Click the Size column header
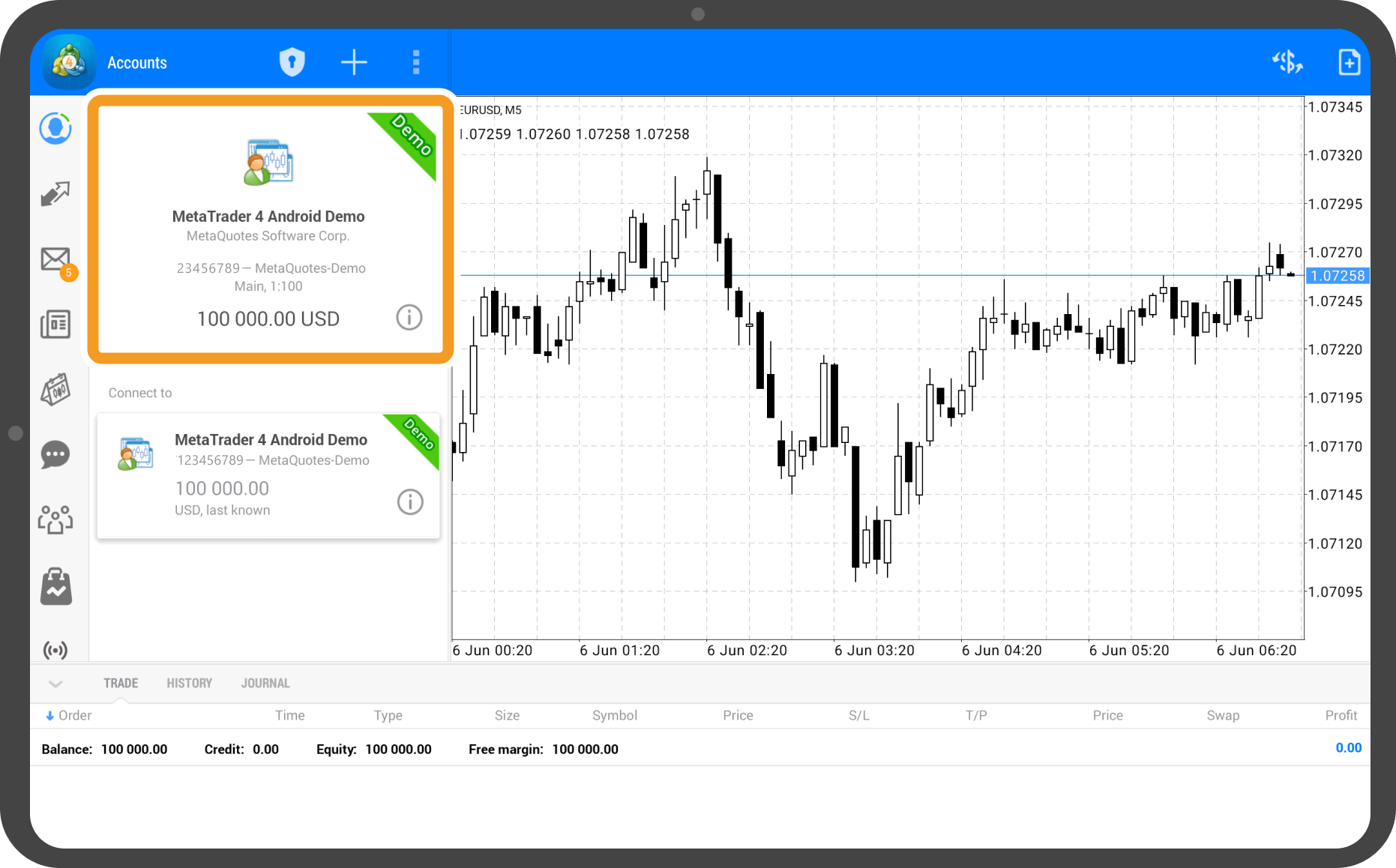 [507, 716]
